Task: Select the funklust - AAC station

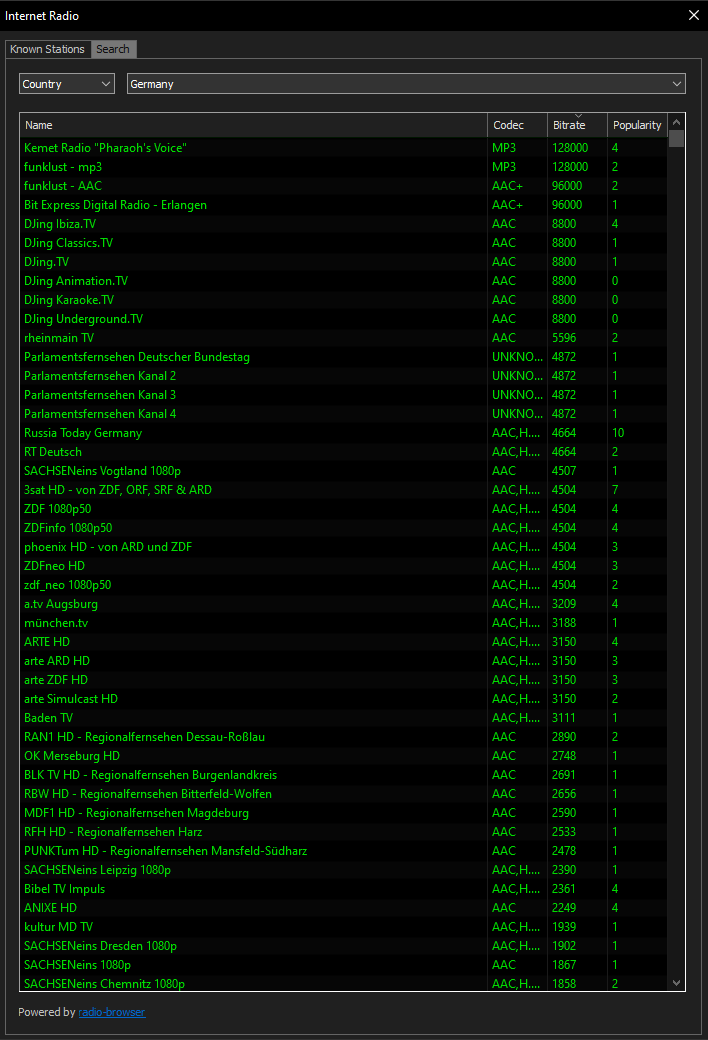Action: (343, 186)
